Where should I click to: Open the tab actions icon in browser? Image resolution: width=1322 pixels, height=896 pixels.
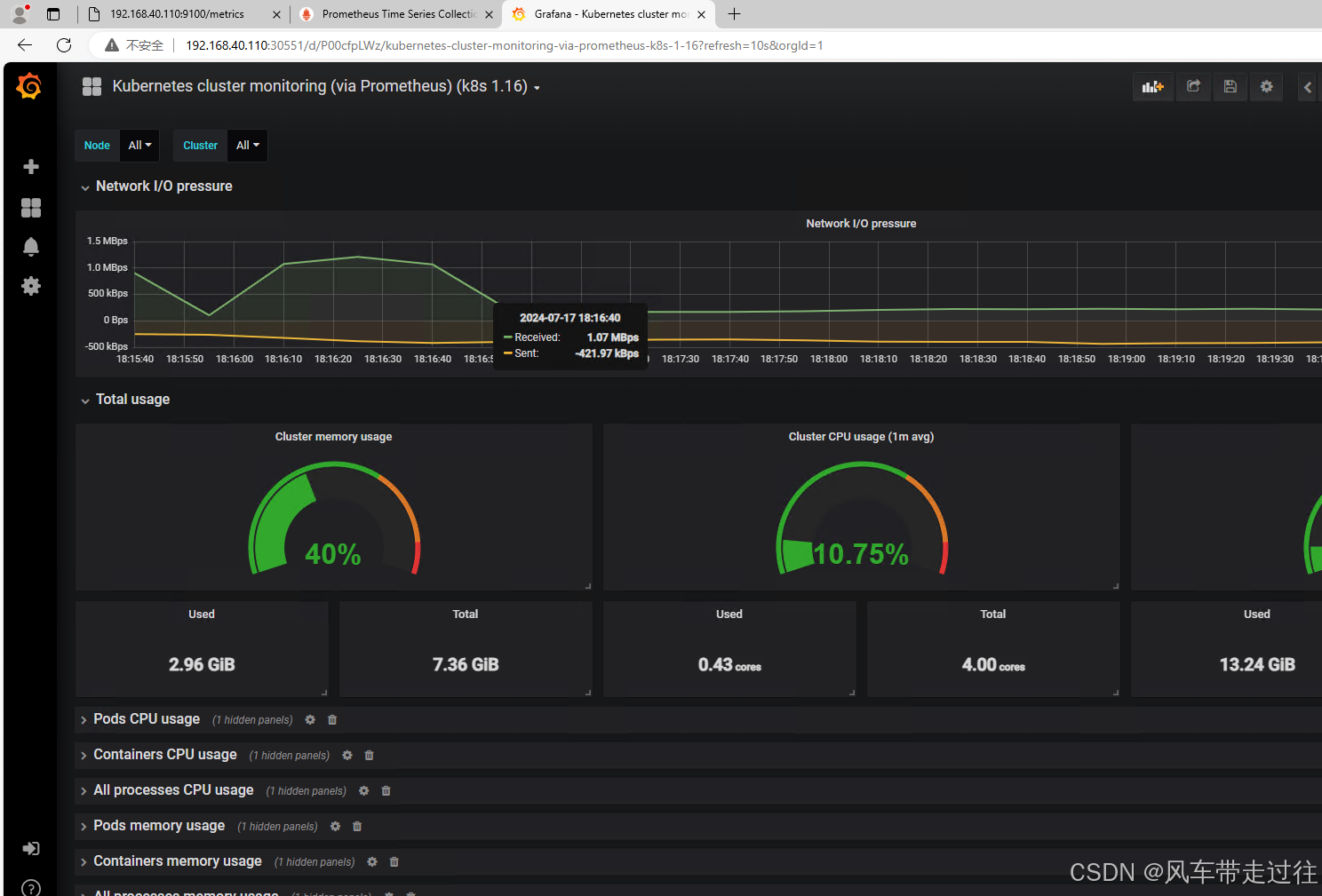tap(53, 14)
